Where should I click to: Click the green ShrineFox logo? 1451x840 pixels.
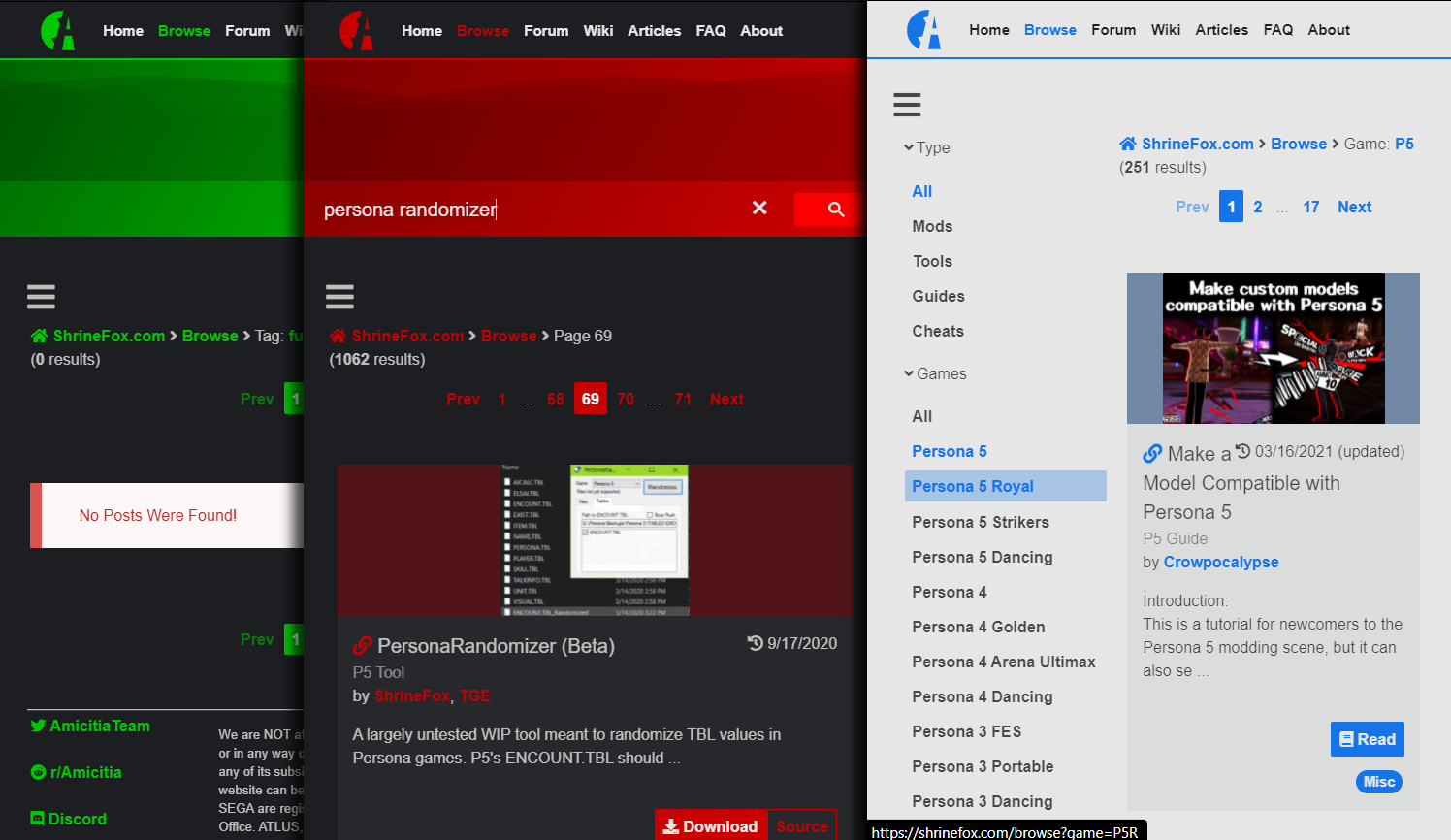(x=58, y=30)
